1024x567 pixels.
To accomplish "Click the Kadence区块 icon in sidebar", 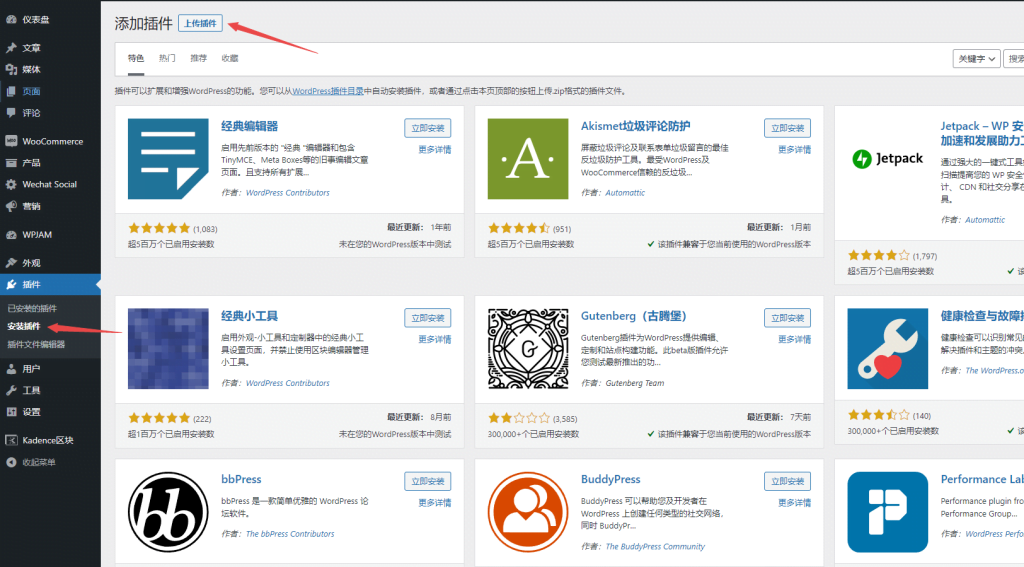I will click(11, 440).
